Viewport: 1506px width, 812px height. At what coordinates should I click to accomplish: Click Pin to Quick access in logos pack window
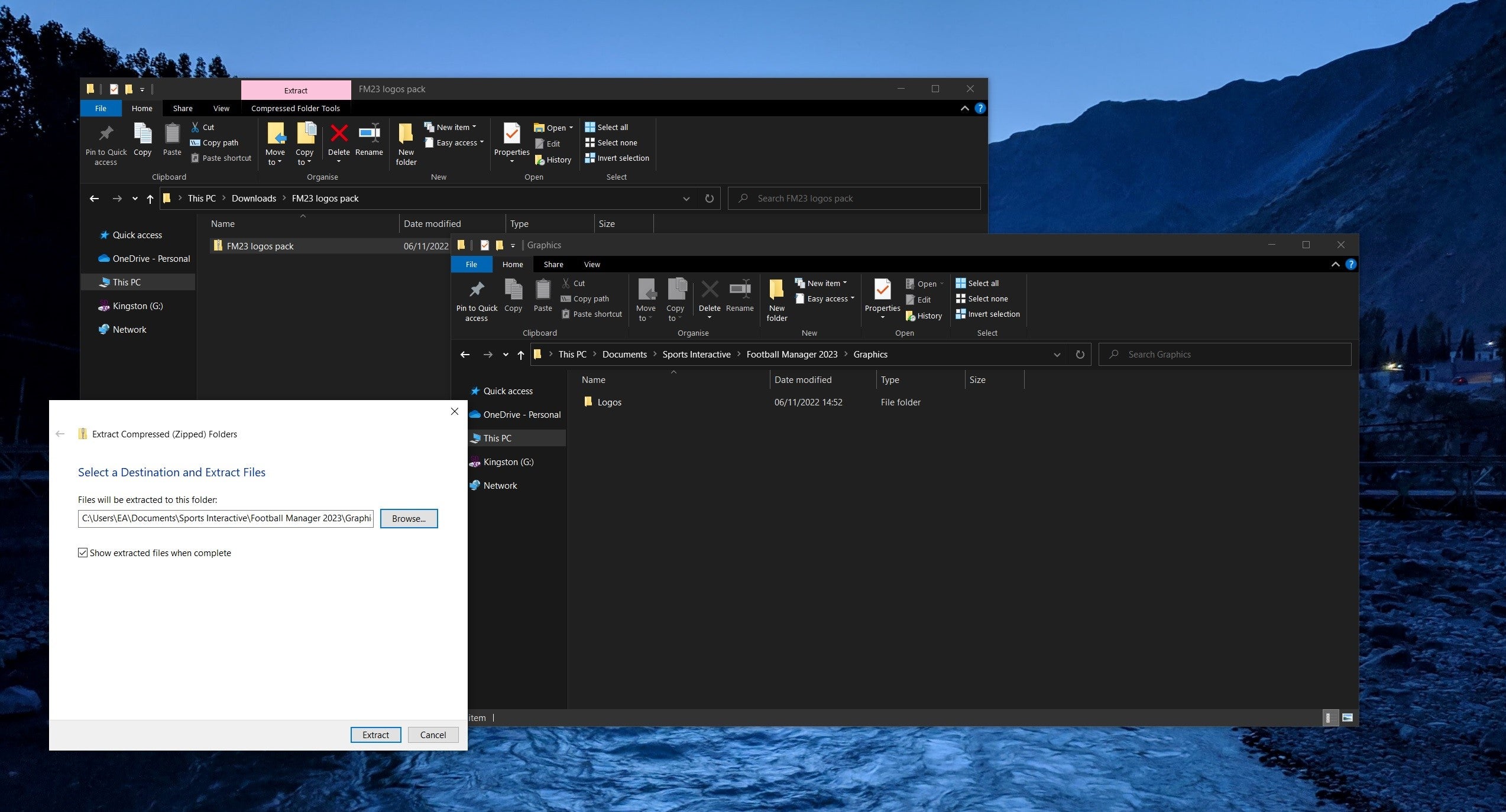pyautogui.click(x=106, y=134)
